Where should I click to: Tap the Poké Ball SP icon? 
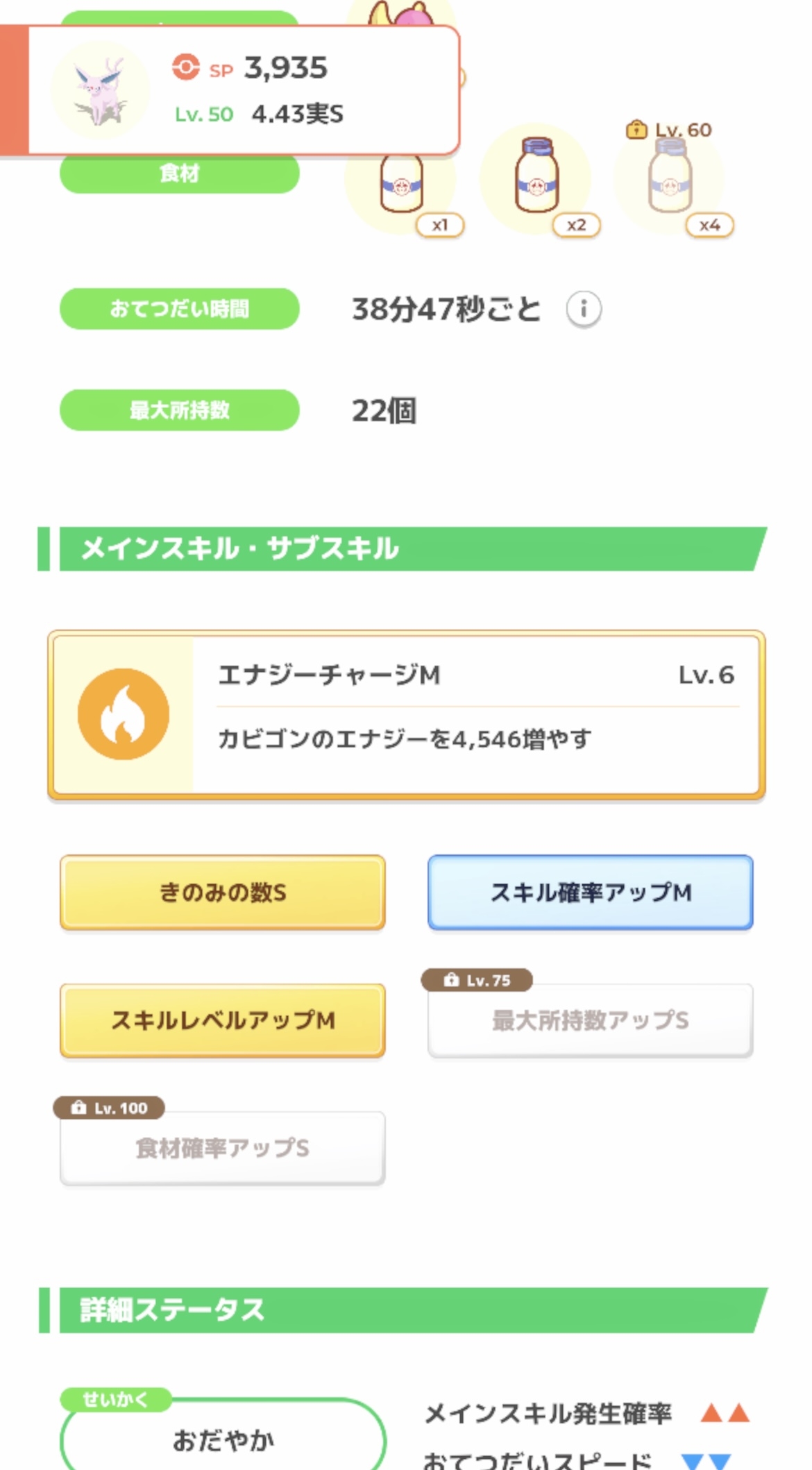click(185, 68)
